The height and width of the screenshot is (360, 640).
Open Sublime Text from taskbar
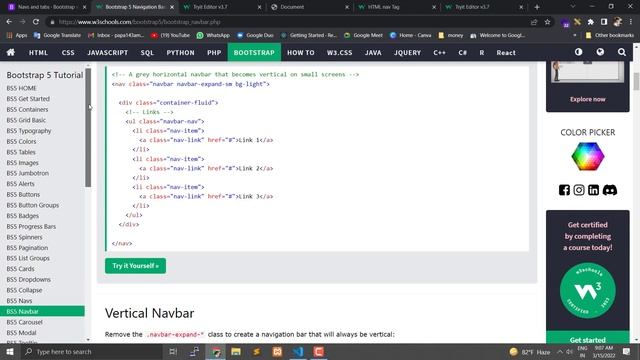click(x=256, y=351)
